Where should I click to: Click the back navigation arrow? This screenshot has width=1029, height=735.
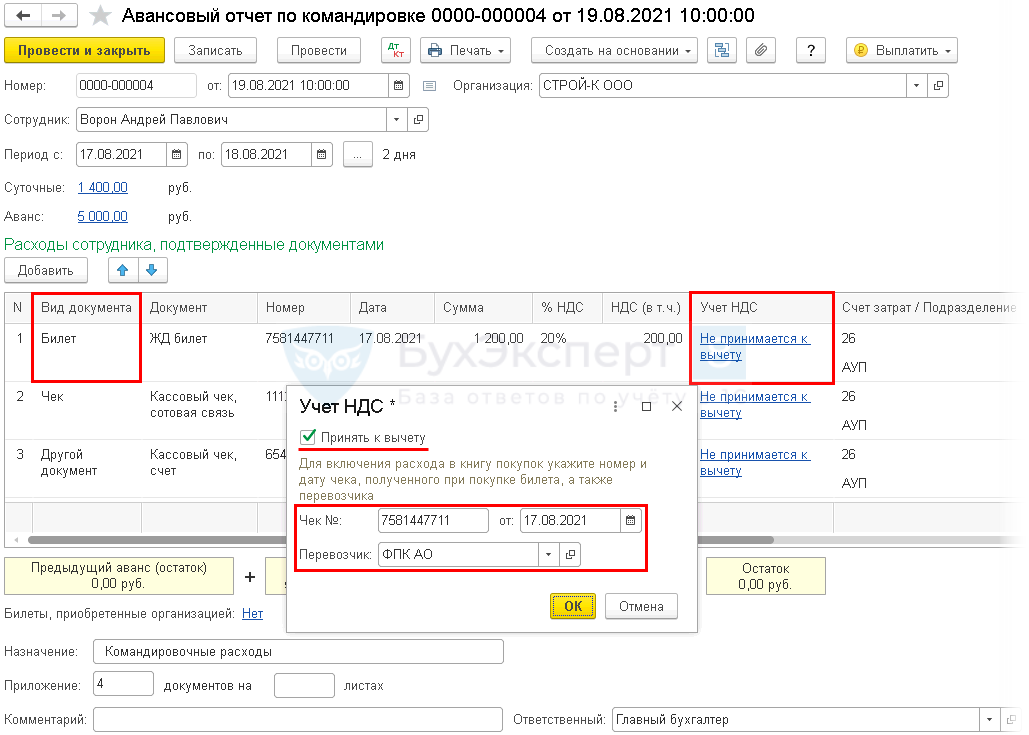click(x=24, y=16)
